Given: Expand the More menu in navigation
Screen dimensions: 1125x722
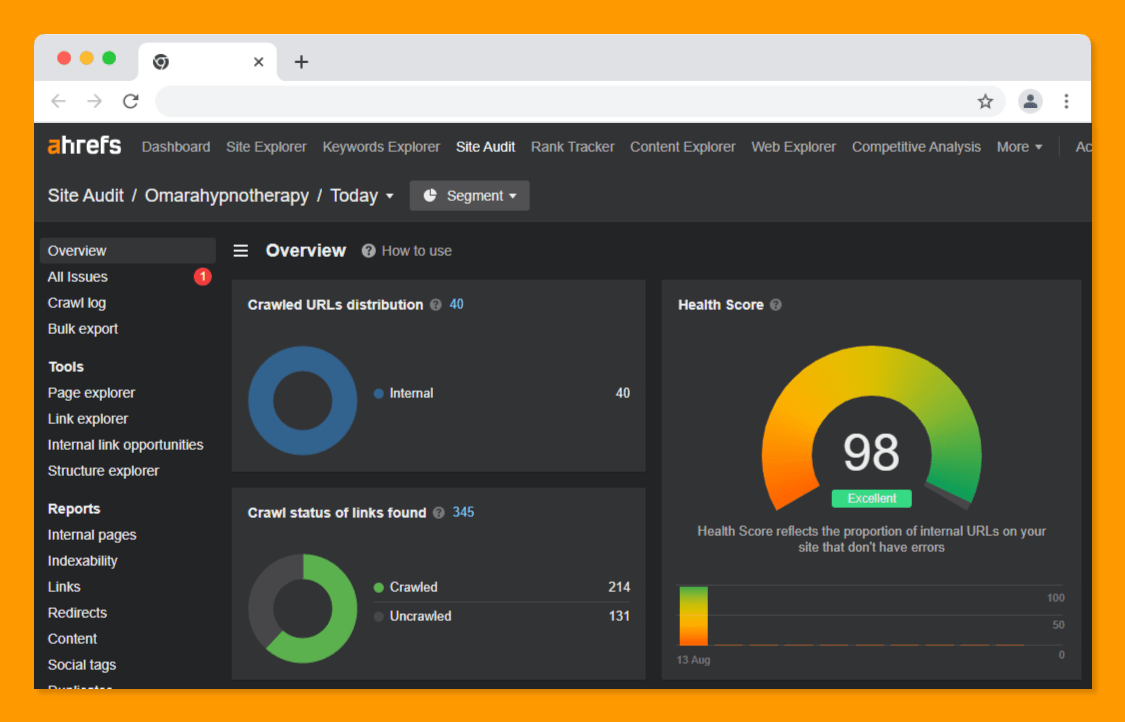Looking at the screenshot, I should 1019,147.
